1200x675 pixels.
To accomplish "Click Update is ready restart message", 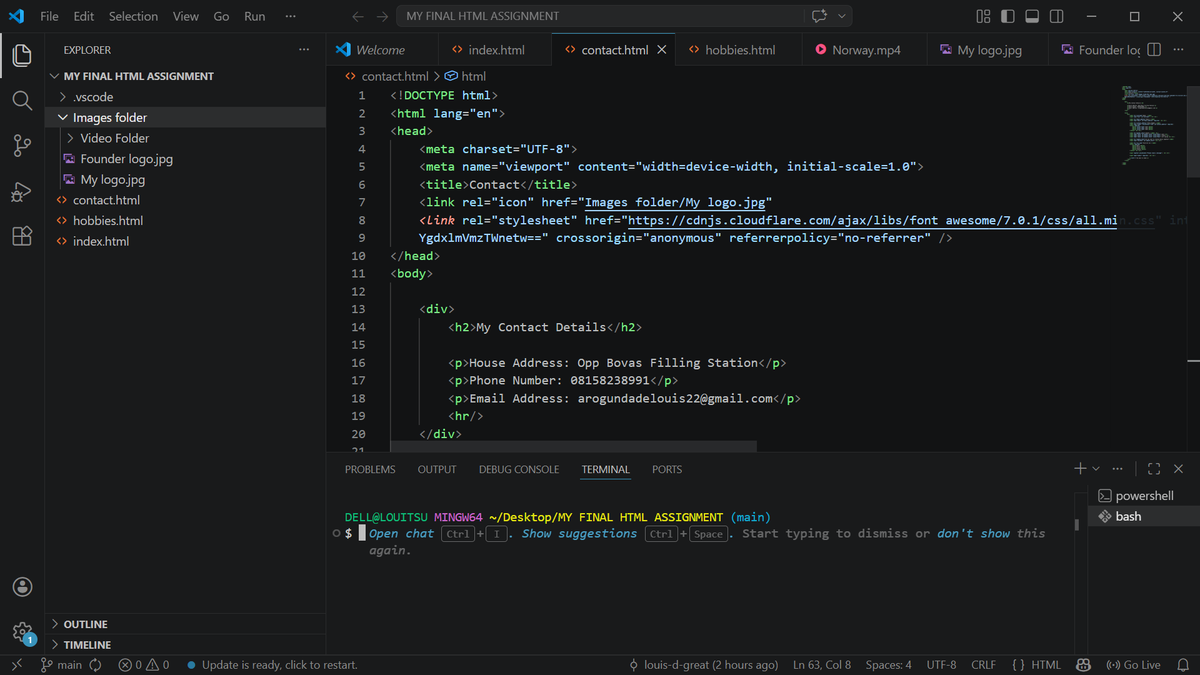I will [271, 665].
